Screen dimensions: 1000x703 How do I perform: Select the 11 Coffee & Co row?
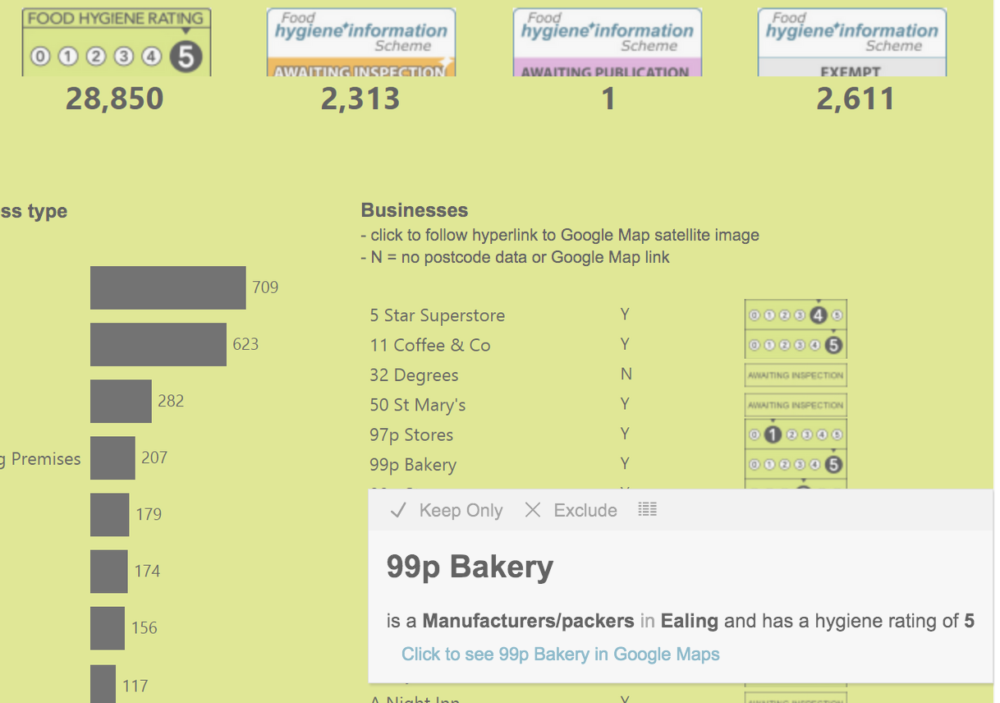pyautogui.click(x=608, y=345)
